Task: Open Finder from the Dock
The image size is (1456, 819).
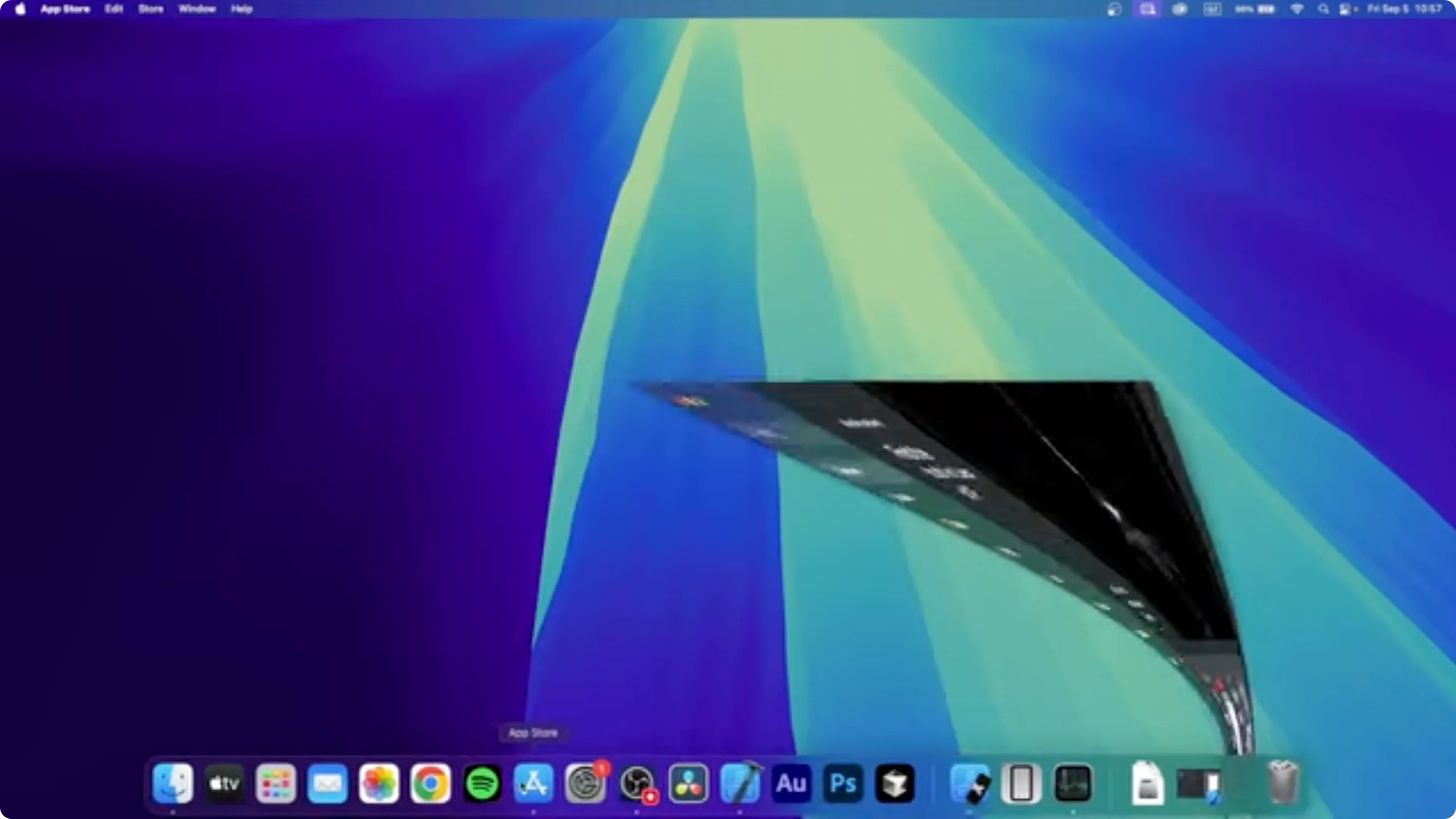Action: [x=173, y=783]
